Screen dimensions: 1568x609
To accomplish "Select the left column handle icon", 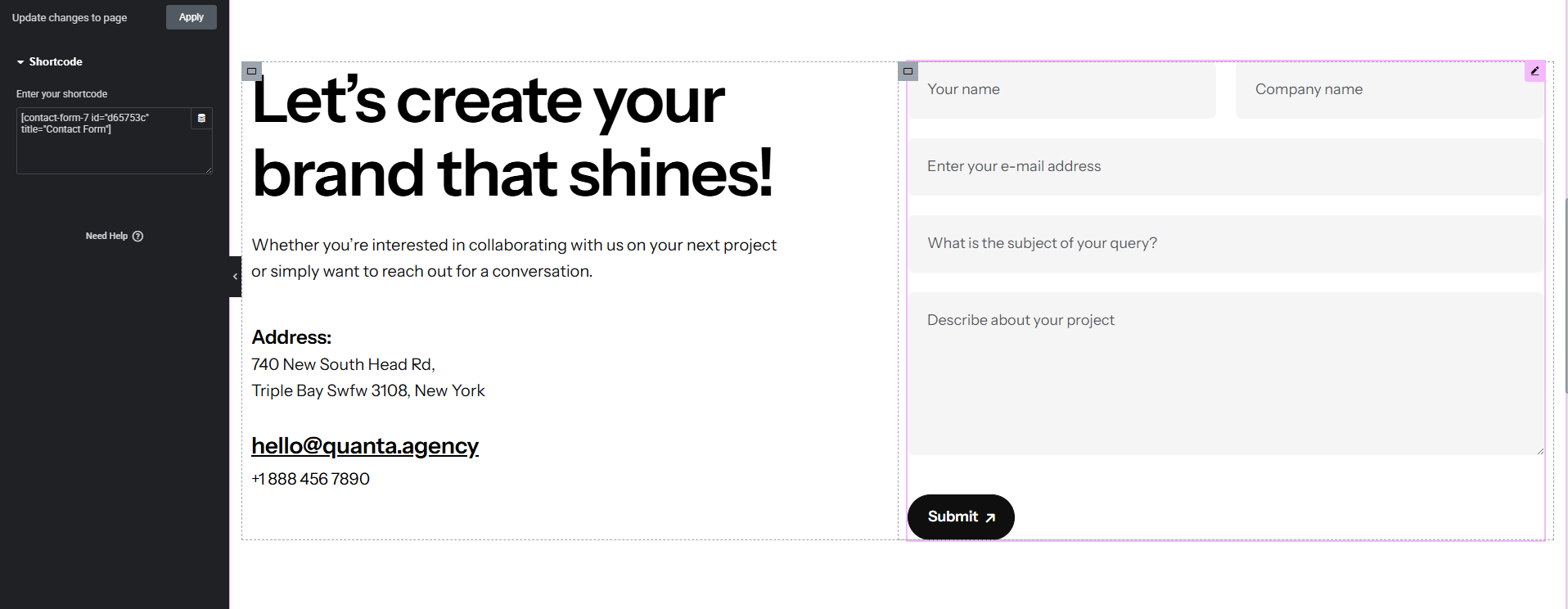I will [251, 71].
